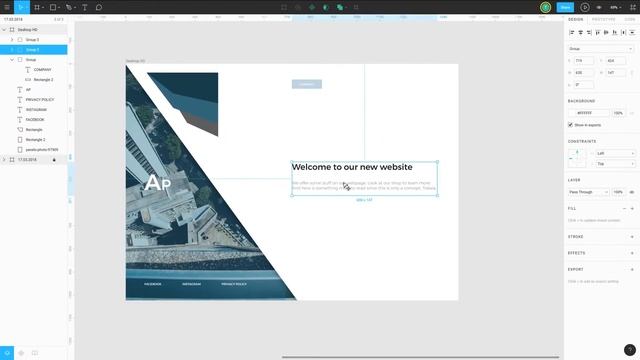The height and width of the screenshot is (360, 640).
Task: Toggle layer visibility eye in Layer section
Action: point(632,192)
